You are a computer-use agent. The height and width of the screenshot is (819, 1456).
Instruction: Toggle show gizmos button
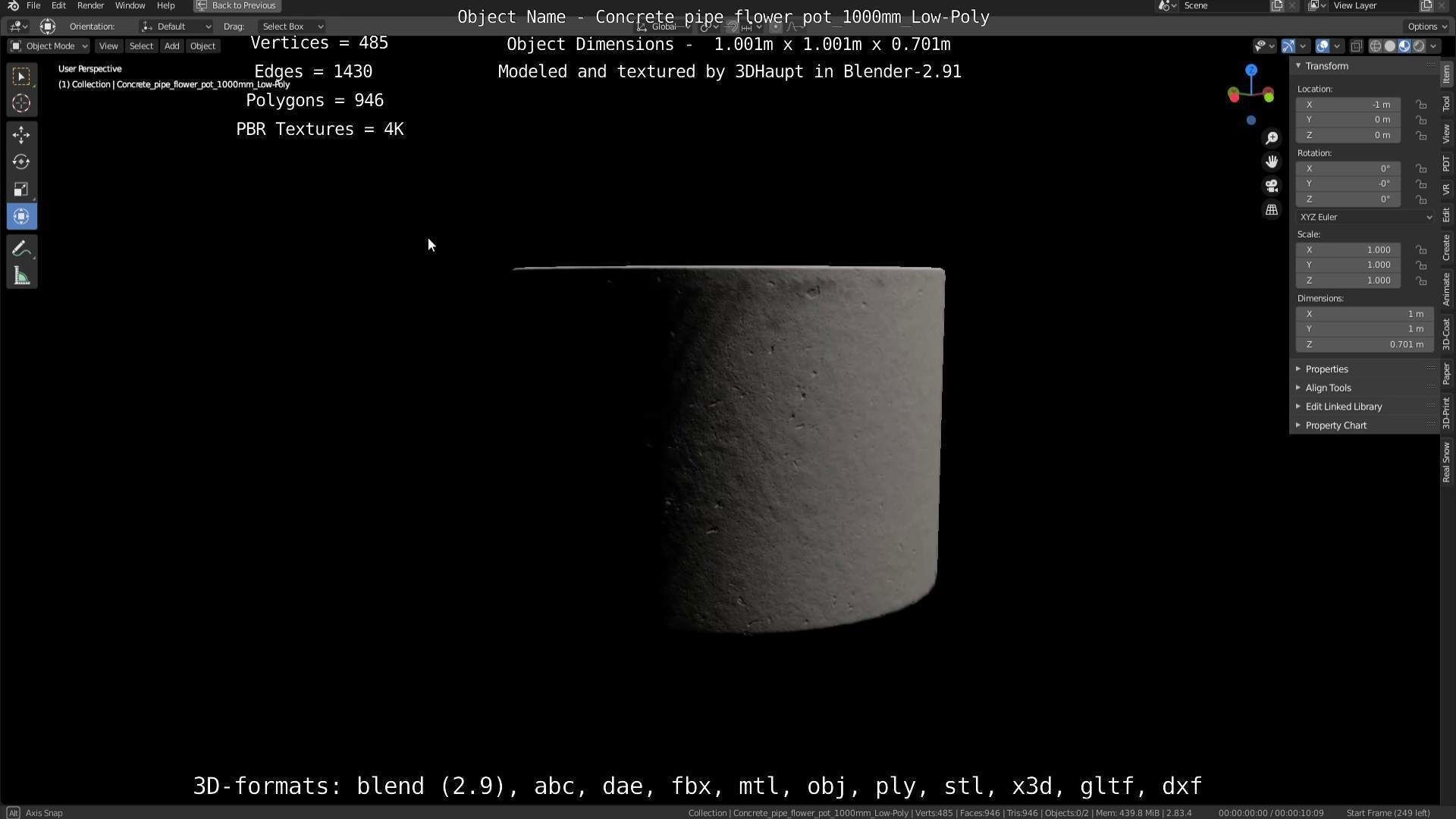1288,46
